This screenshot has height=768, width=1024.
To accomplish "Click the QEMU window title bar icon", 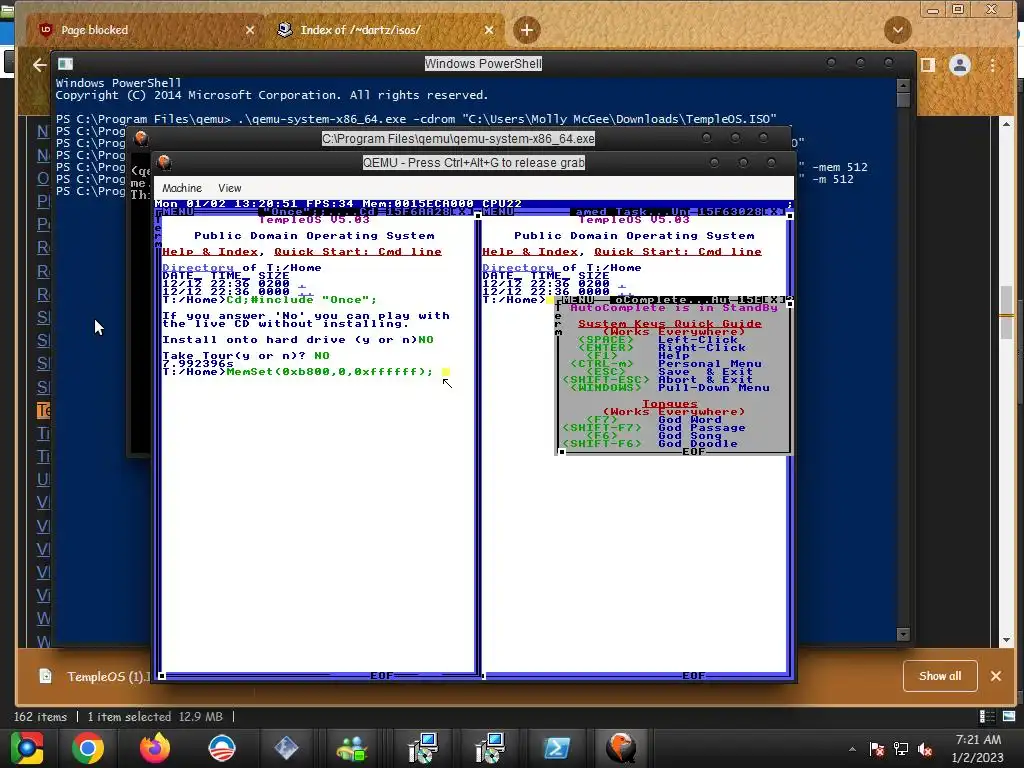I will 164,163.
